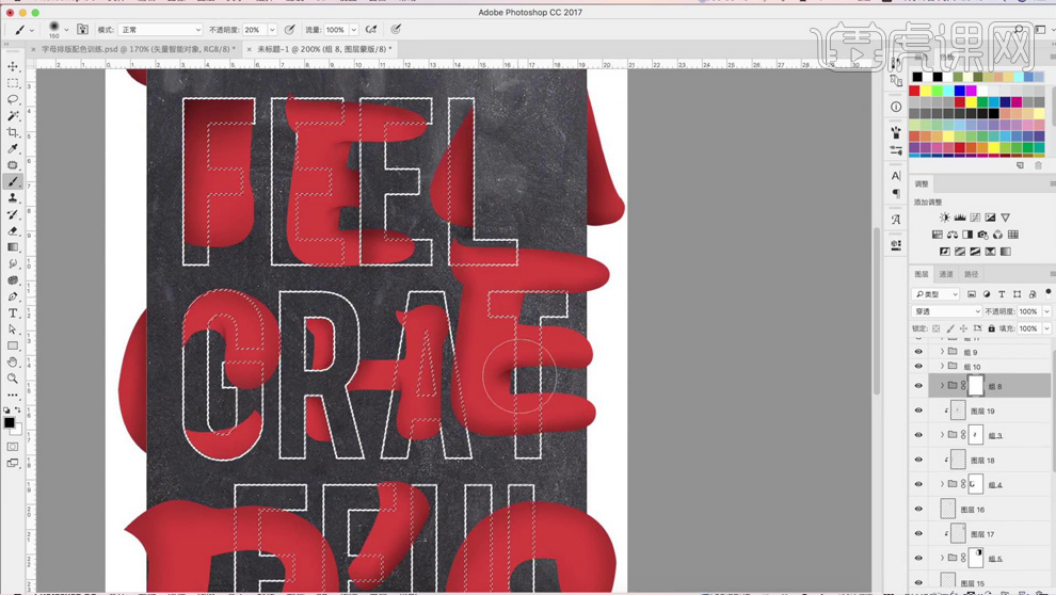This screenshot has width=1056, height=596.
Task: Select the Gradient tool
Action: pos(13,247)
